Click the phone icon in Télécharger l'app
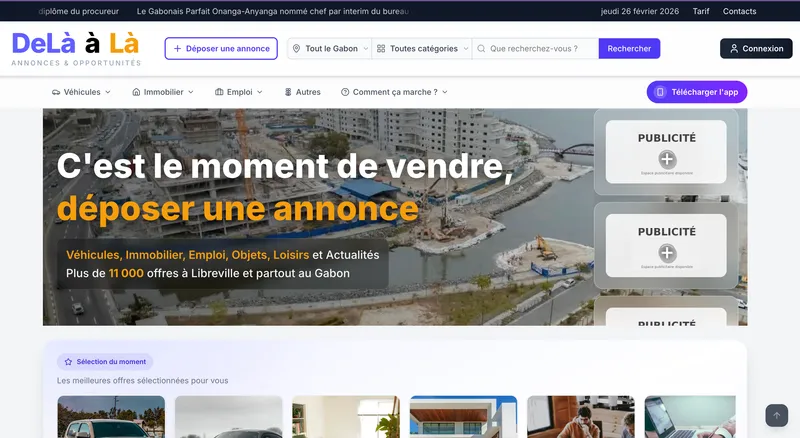This screenshot has height=438, width=800. coord(660,92)
